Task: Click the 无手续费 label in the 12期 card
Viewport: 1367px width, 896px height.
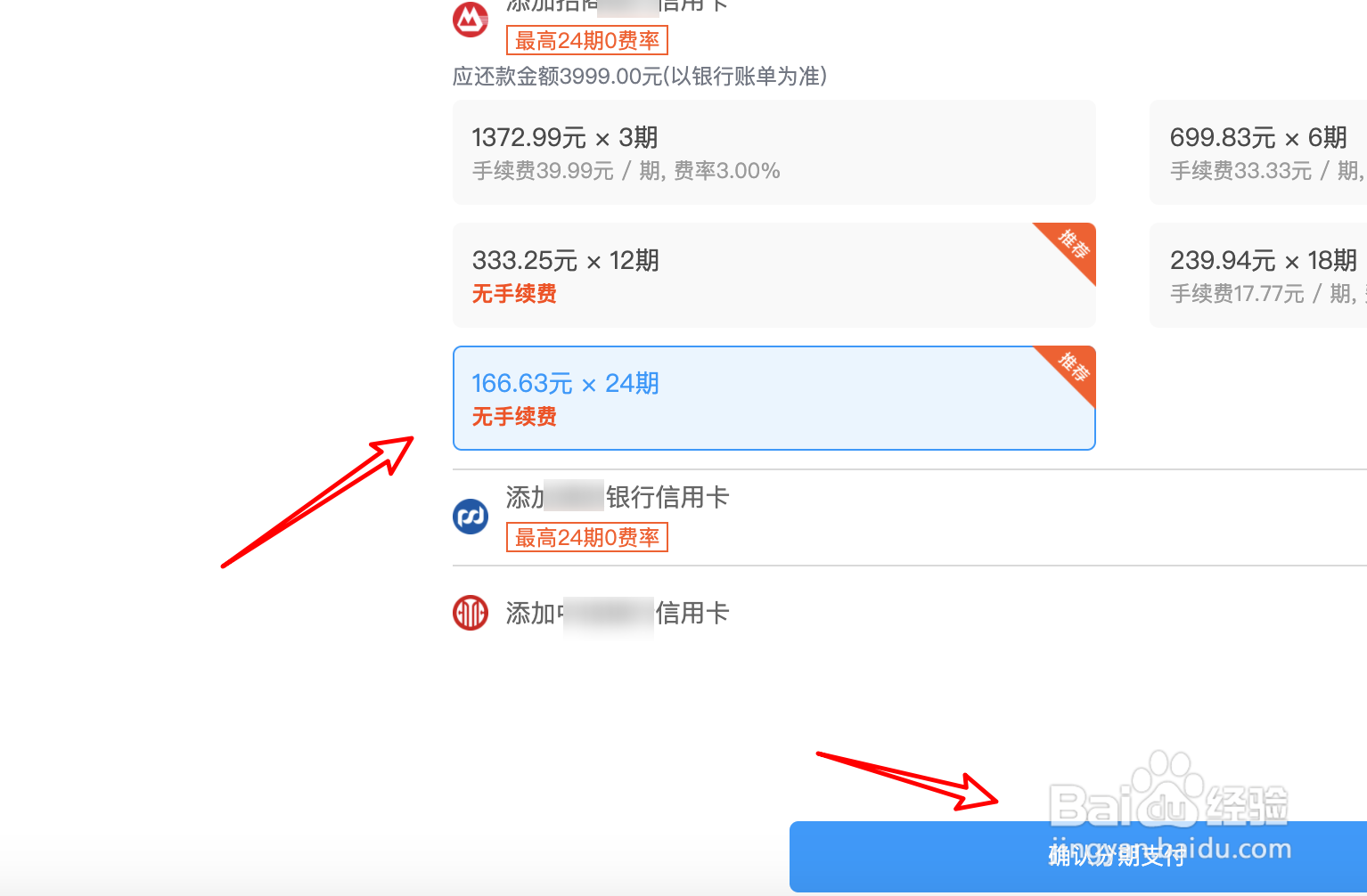Action: point(514,294)
